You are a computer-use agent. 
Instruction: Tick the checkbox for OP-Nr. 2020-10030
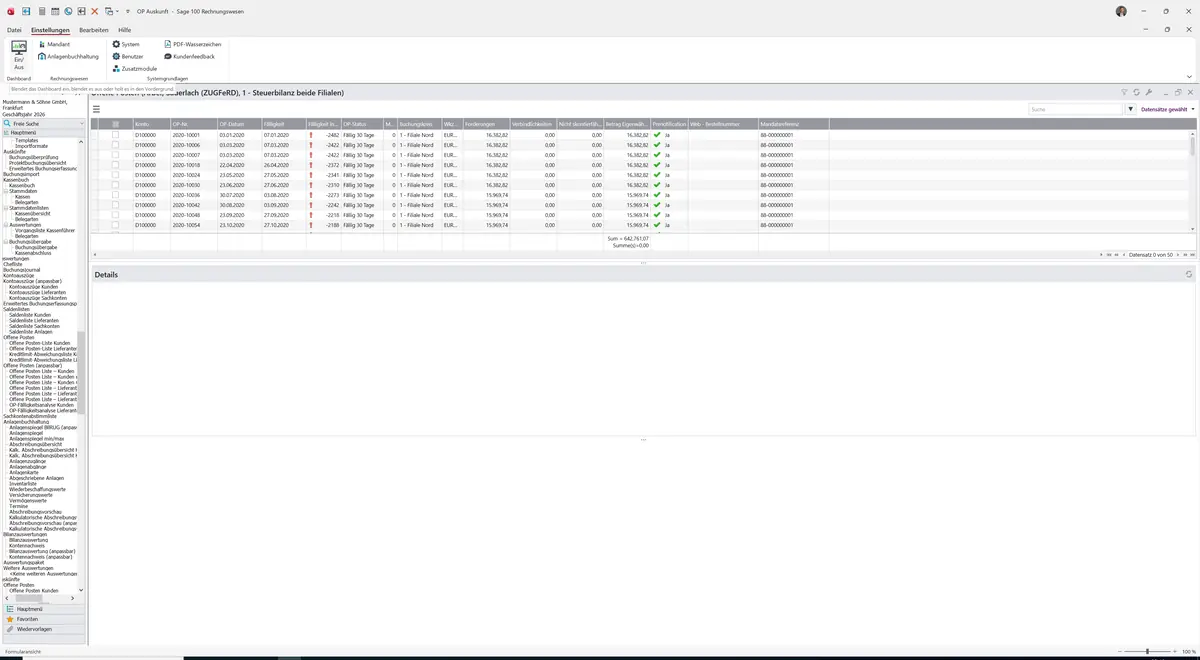click(115, 185)
